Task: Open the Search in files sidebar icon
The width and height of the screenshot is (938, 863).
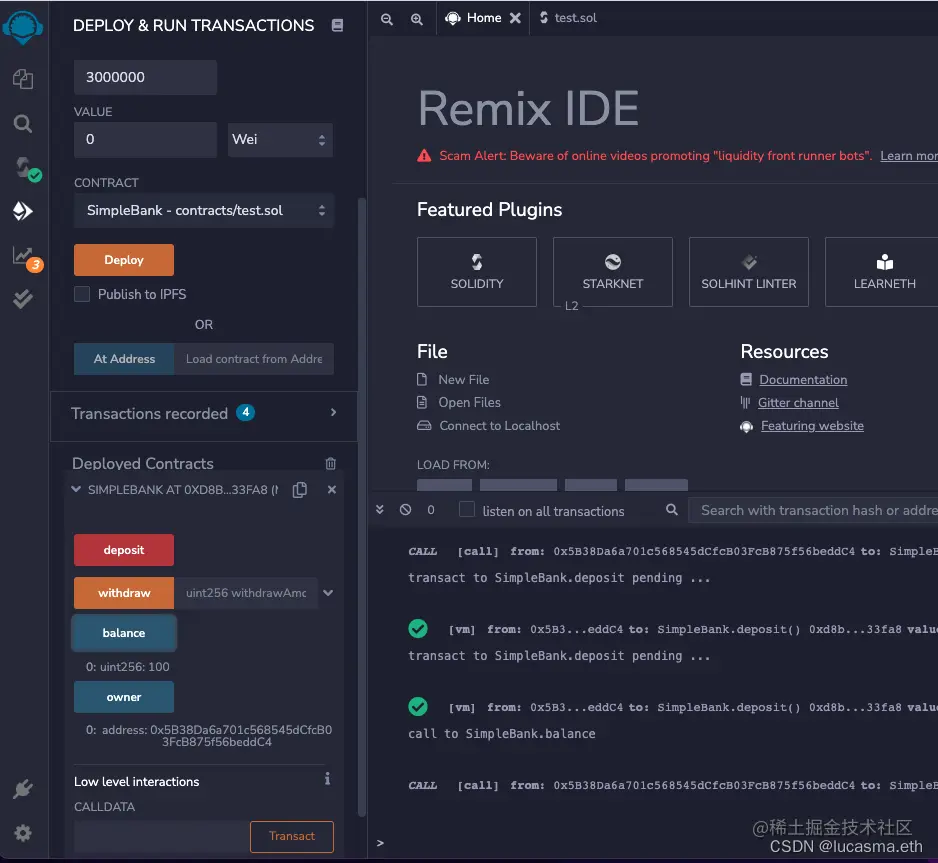Action: [x=23, y=124]
